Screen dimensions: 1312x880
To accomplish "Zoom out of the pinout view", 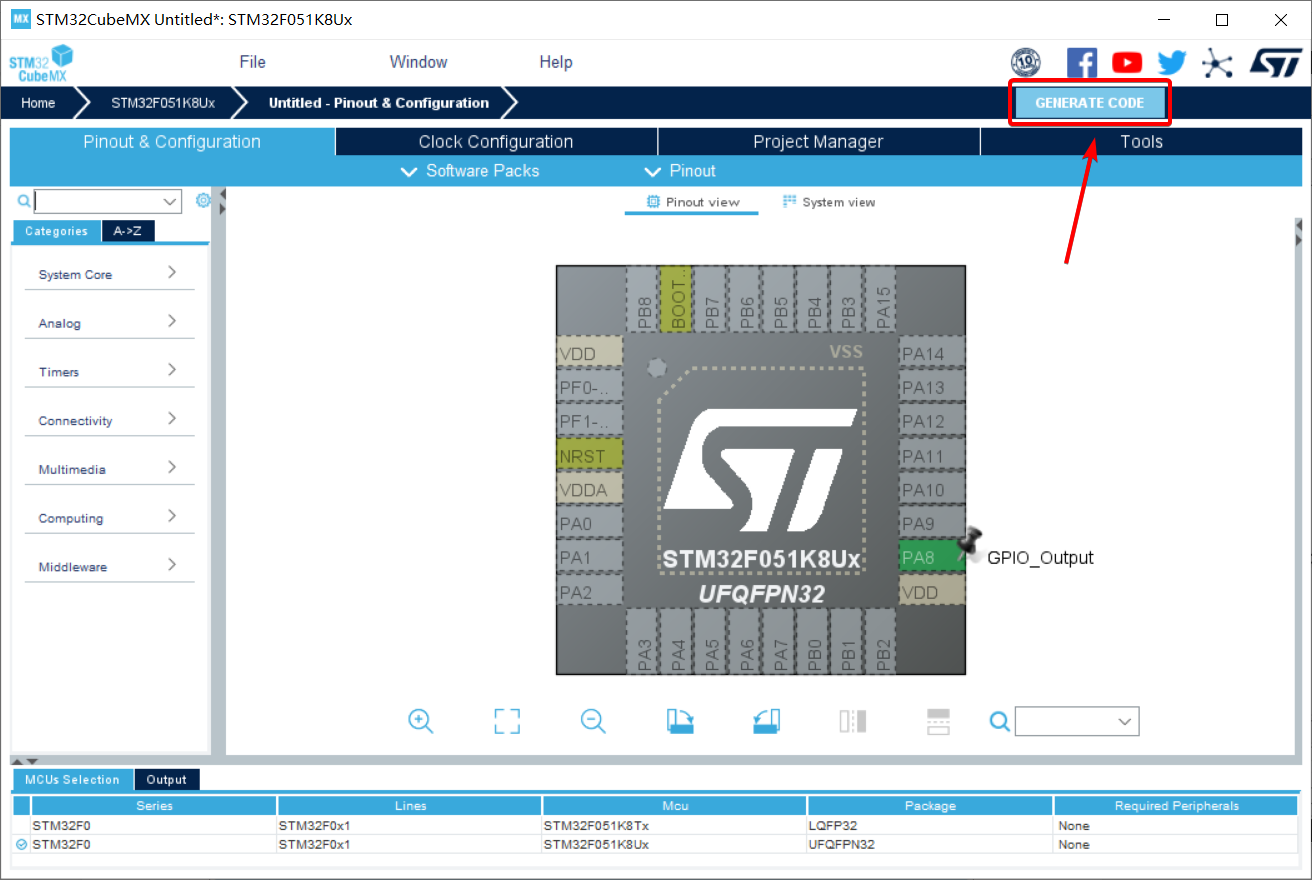I will click(593, 721).
